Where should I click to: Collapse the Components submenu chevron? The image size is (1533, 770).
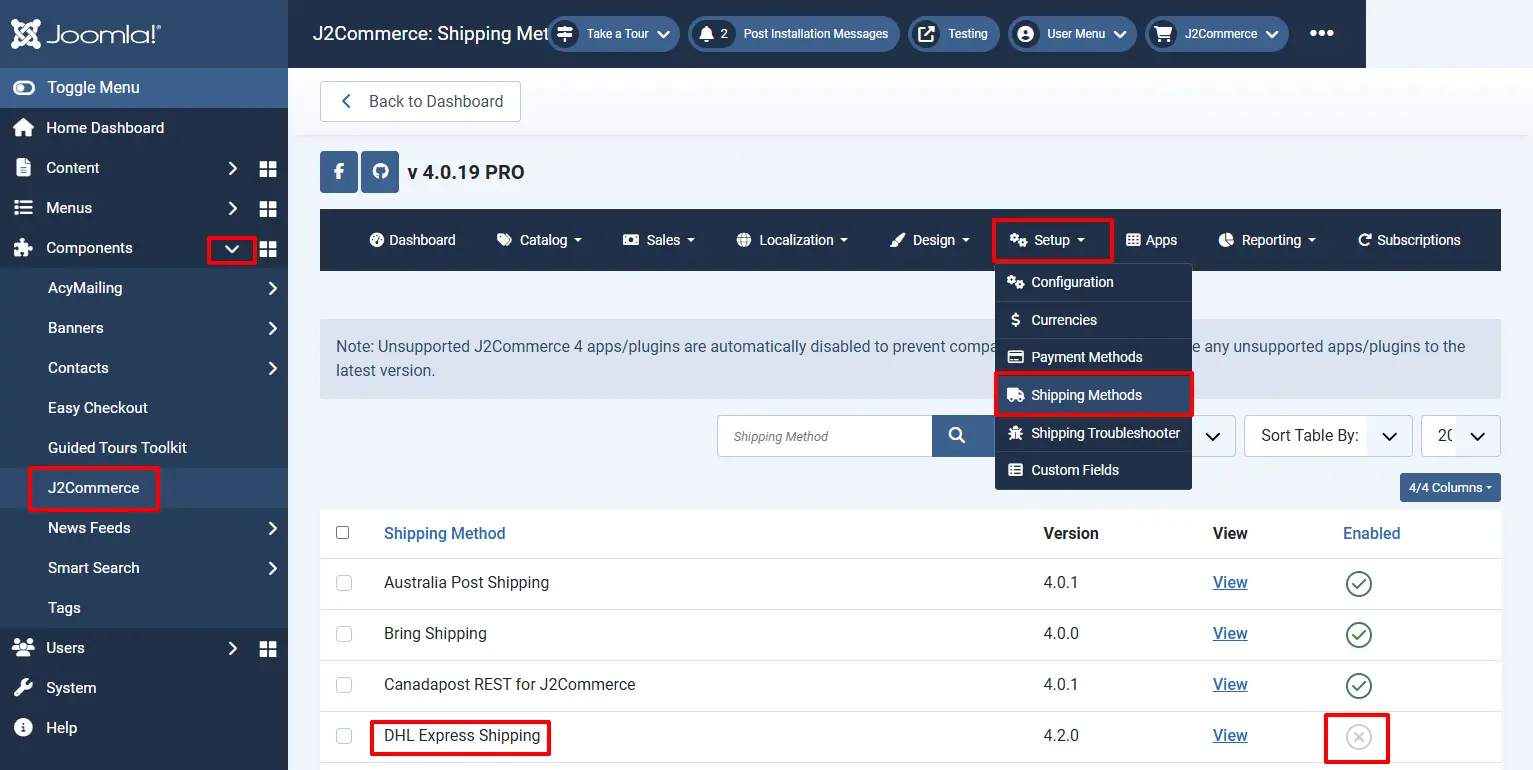point(232,250)
